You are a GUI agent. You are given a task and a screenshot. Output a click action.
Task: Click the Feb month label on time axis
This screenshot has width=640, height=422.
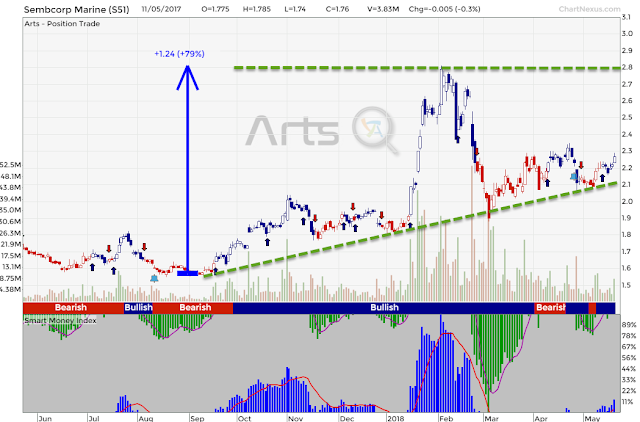(446, 418)
